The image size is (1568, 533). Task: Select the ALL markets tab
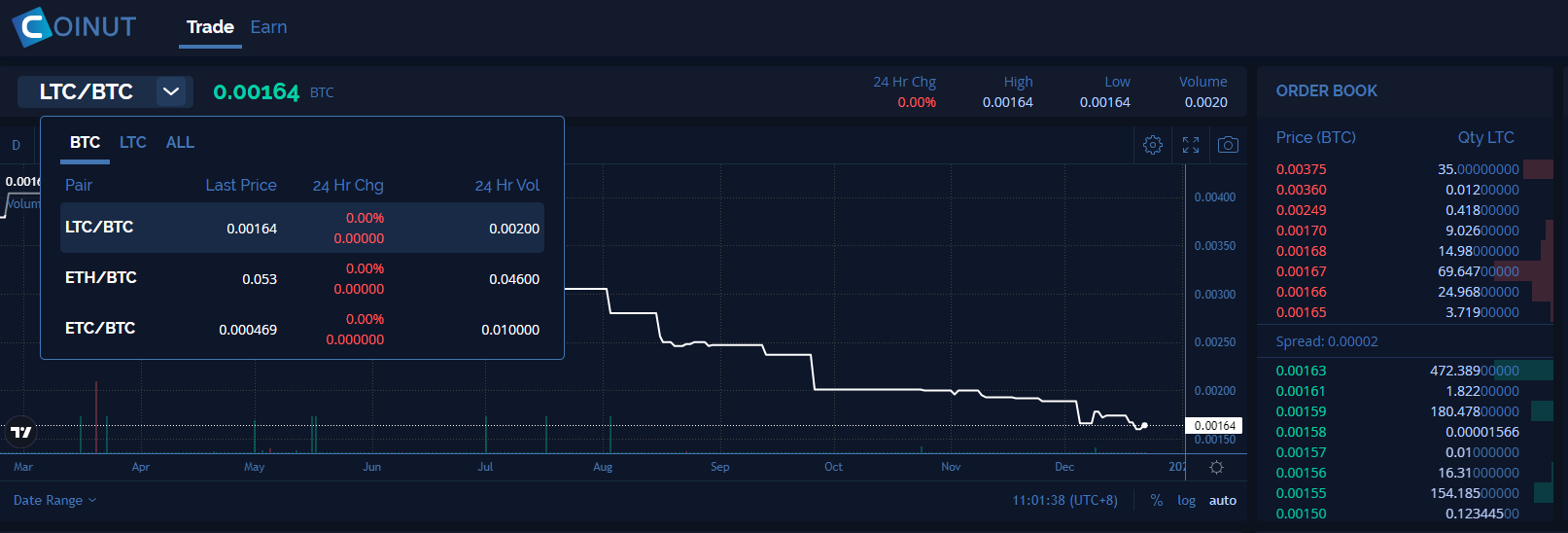pyautogui.click(x=180, y=142)
